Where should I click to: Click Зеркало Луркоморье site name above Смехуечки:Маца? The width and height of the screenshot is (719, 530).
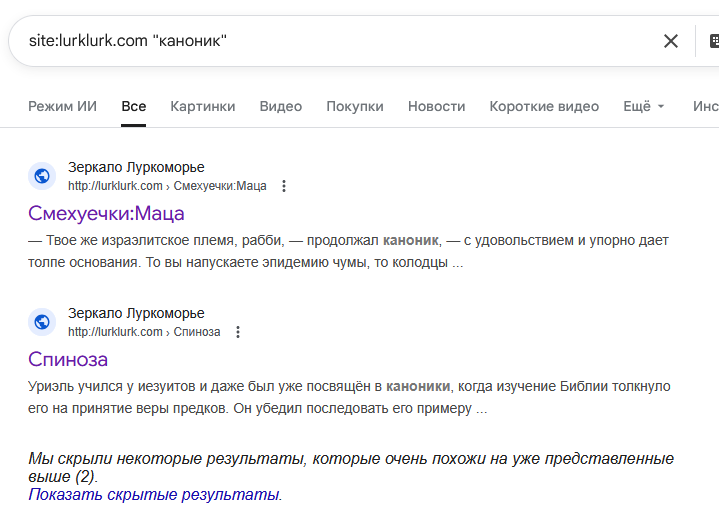136,167
